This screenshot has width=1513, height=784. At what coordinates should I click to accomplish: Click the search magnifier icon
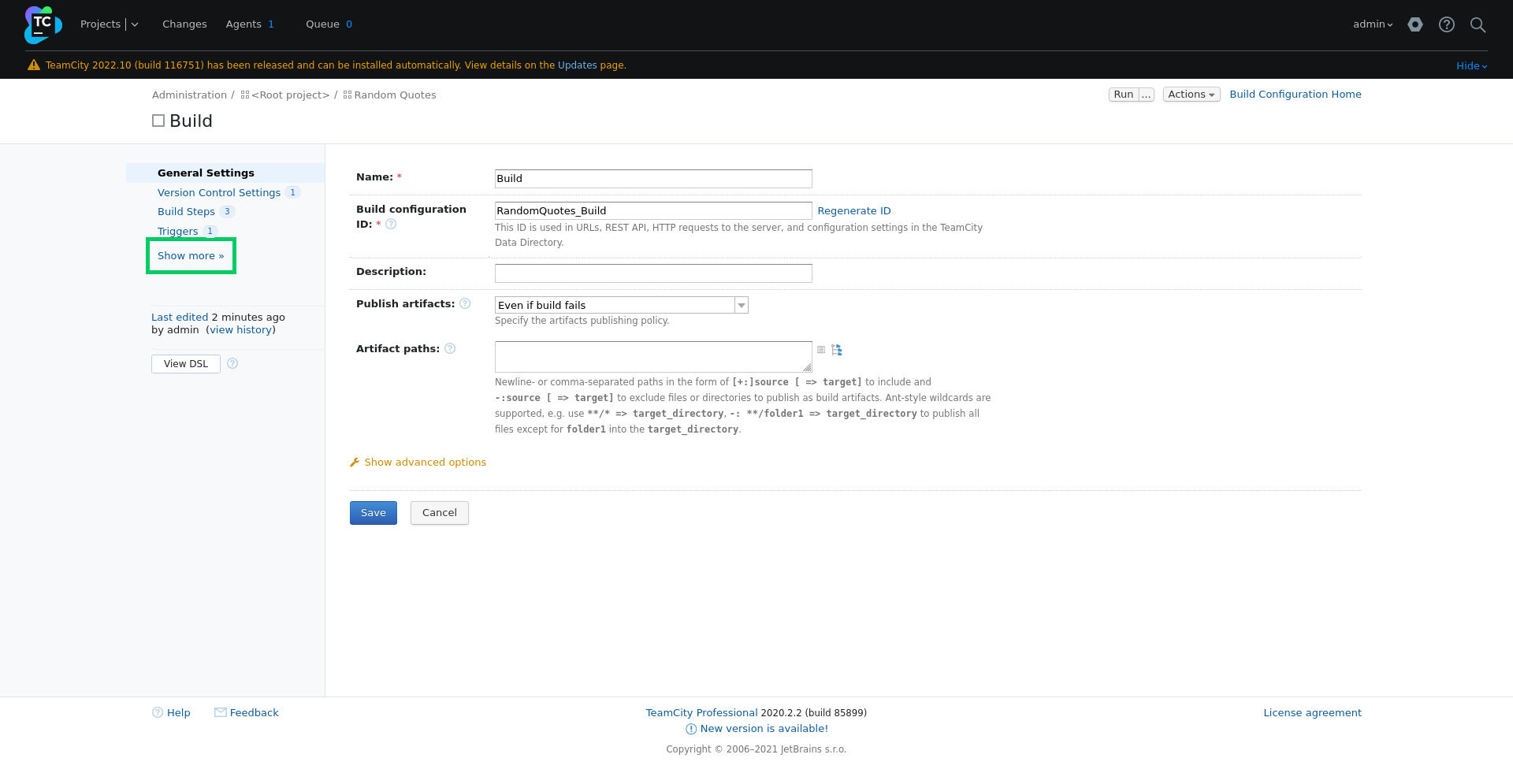(1478, 24)
